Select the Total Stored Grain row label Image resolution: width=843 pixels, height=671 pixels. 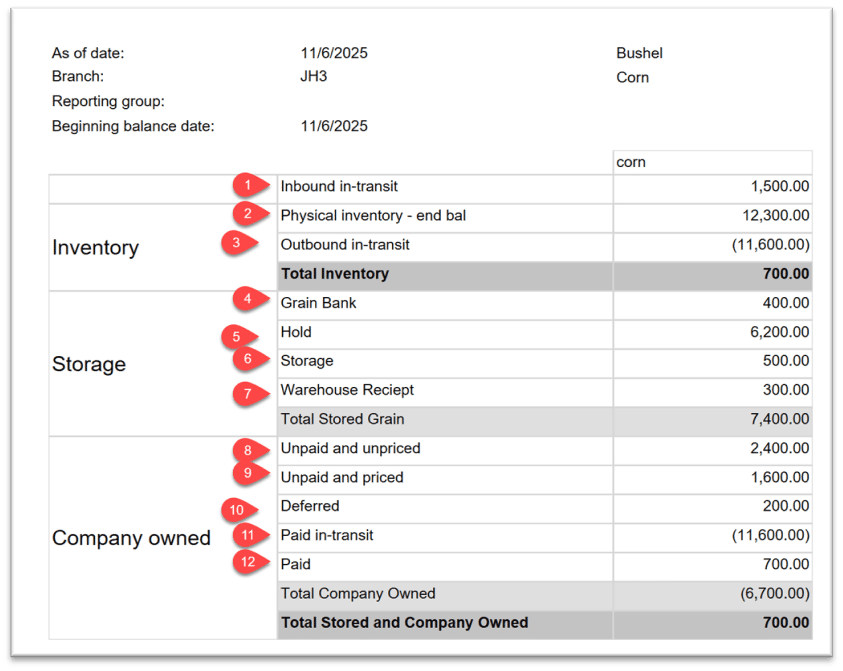tap(342, 419)
